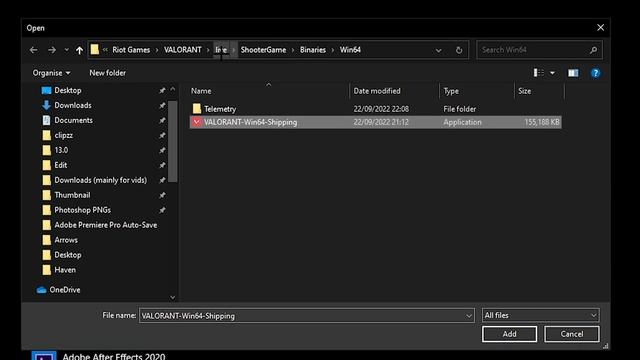This screenshot has height=360, width=640.
Task: Click the OneDrive cloud icon
Action: point(41,290)
